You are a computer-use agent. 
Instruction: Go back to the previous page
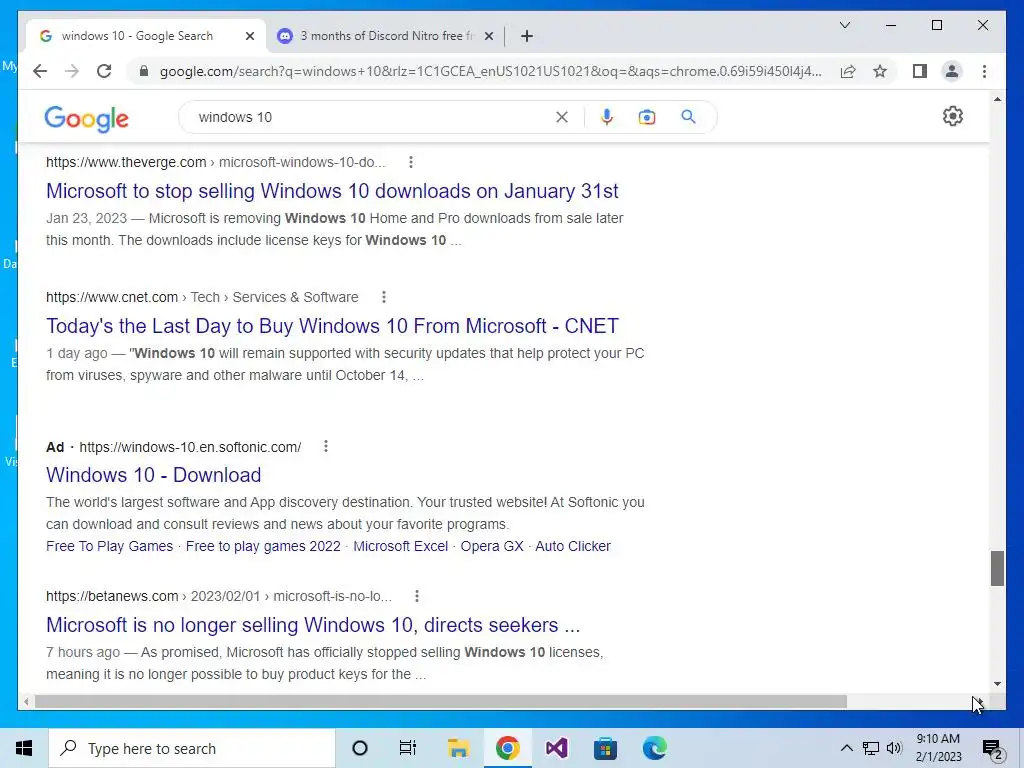[x=40, y=71]
